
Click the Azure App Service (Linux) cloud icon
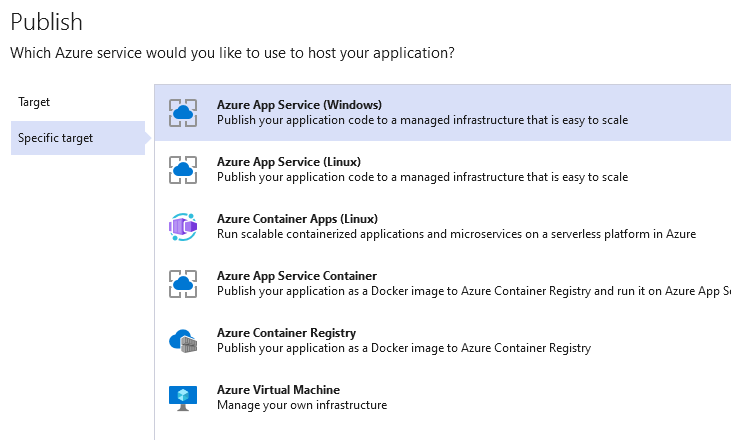(183, 170)
